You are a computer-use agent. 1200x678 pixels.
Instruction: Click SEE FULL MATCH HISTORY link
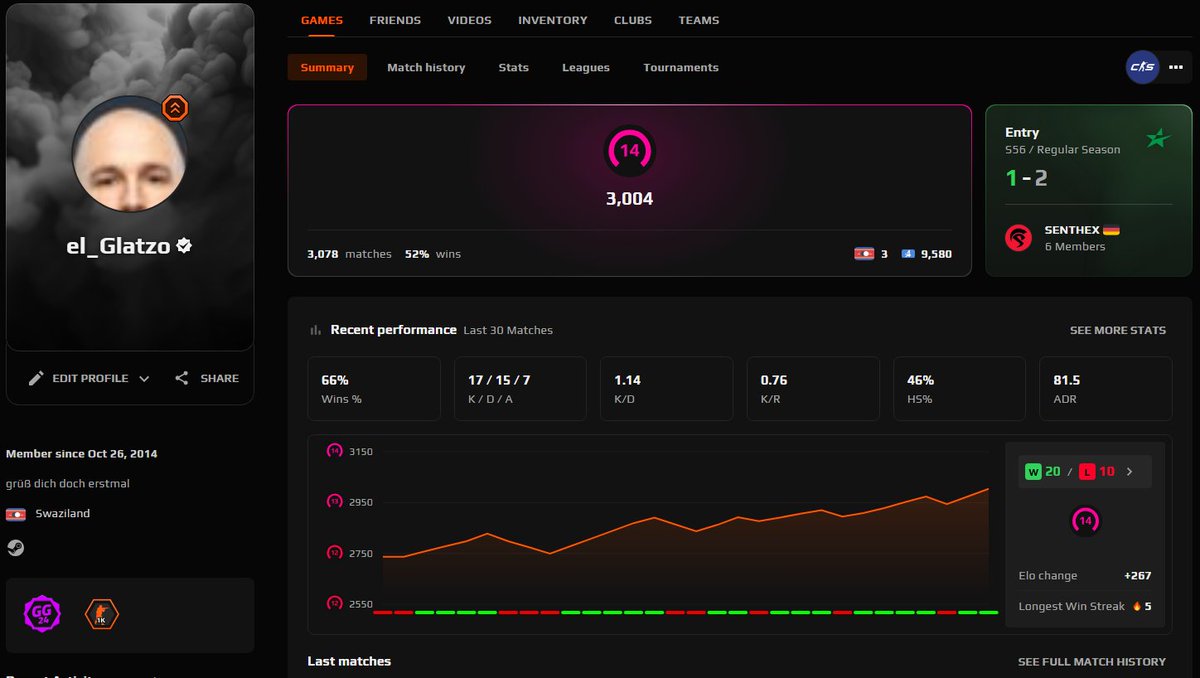(1092, 662)
